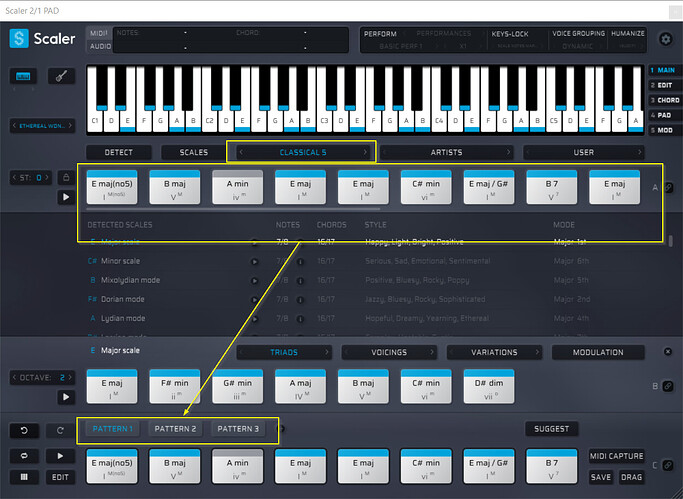
Task: Open the Scaler settings gear
Action: coord(666,39)
